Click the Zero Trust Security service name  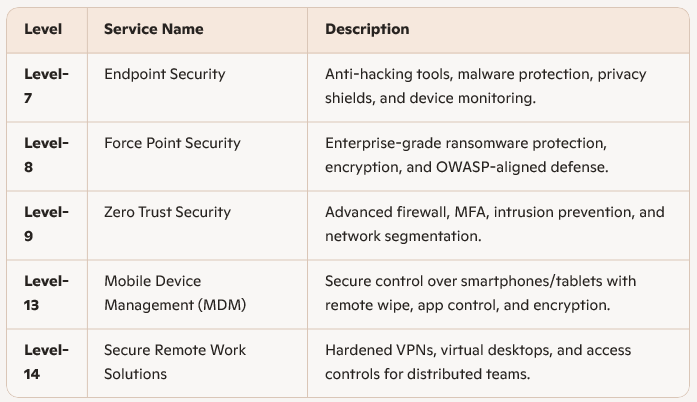pyautogui.click(x=167, y=212)
